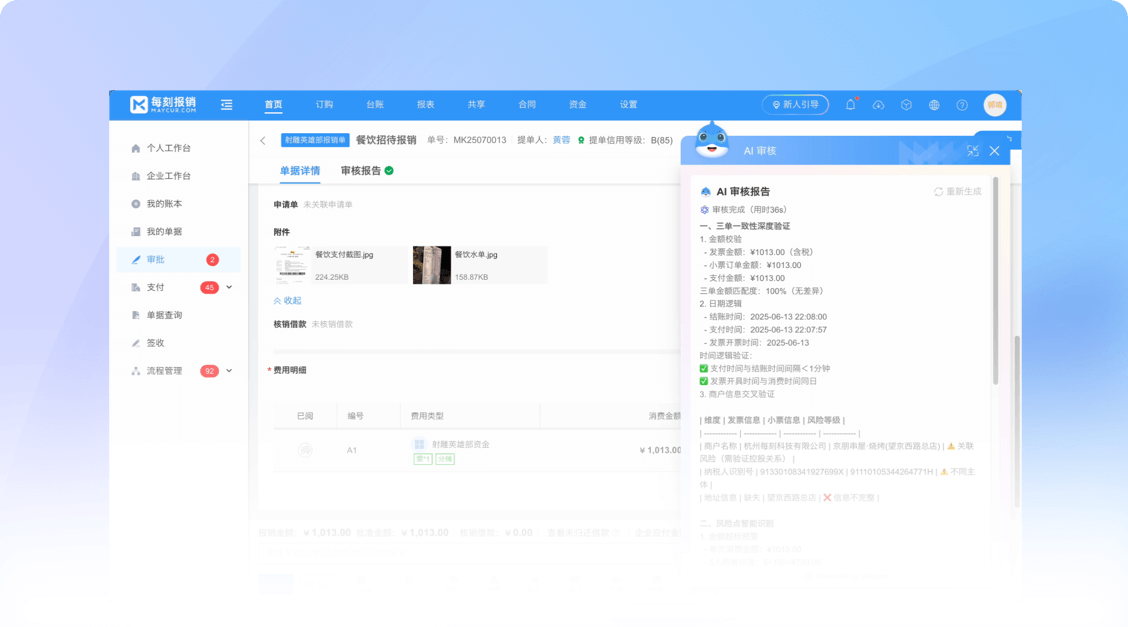Expand the 流程管理 sidebar submenu
Viewport: 1128px width, 627px height.
point(229,371)
